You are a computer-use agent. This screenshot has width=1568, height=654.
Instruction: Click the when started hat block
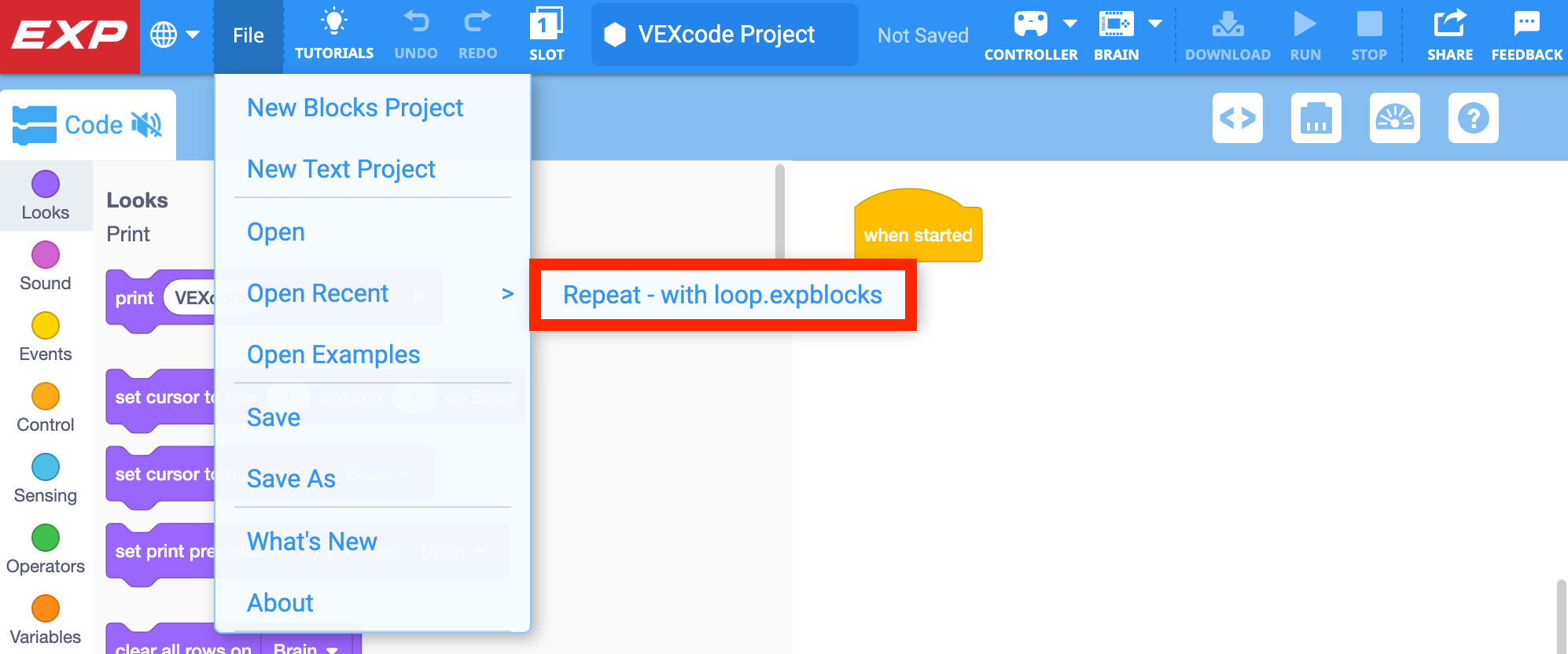[918, 226]
